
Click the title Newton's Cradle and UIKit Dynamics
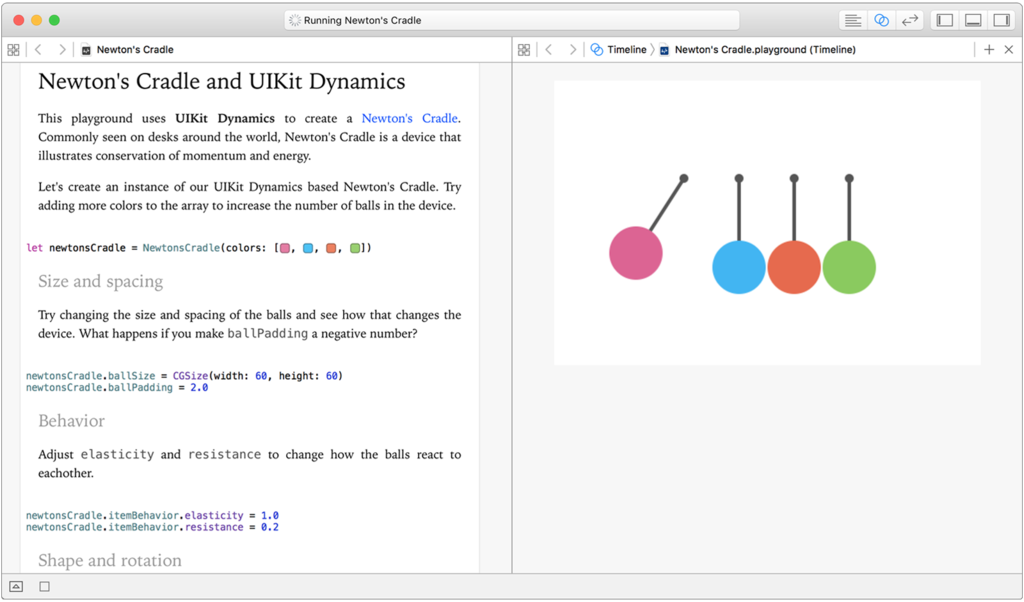point(221,82)
